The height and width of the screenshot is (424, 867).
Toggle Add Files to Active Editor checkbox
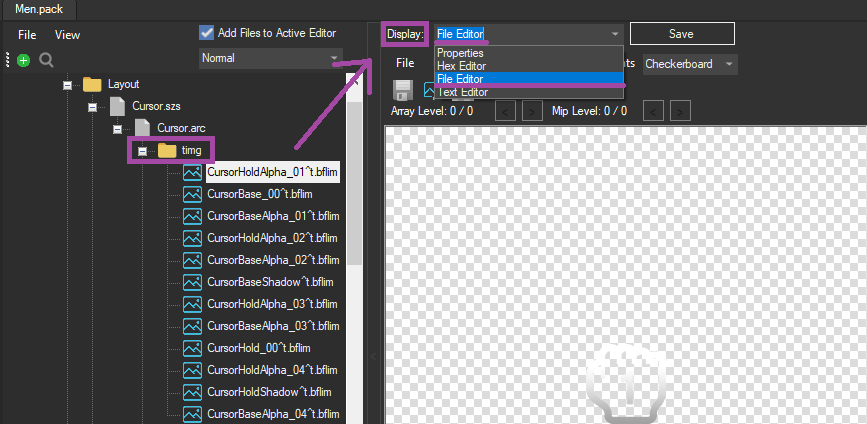207,33
